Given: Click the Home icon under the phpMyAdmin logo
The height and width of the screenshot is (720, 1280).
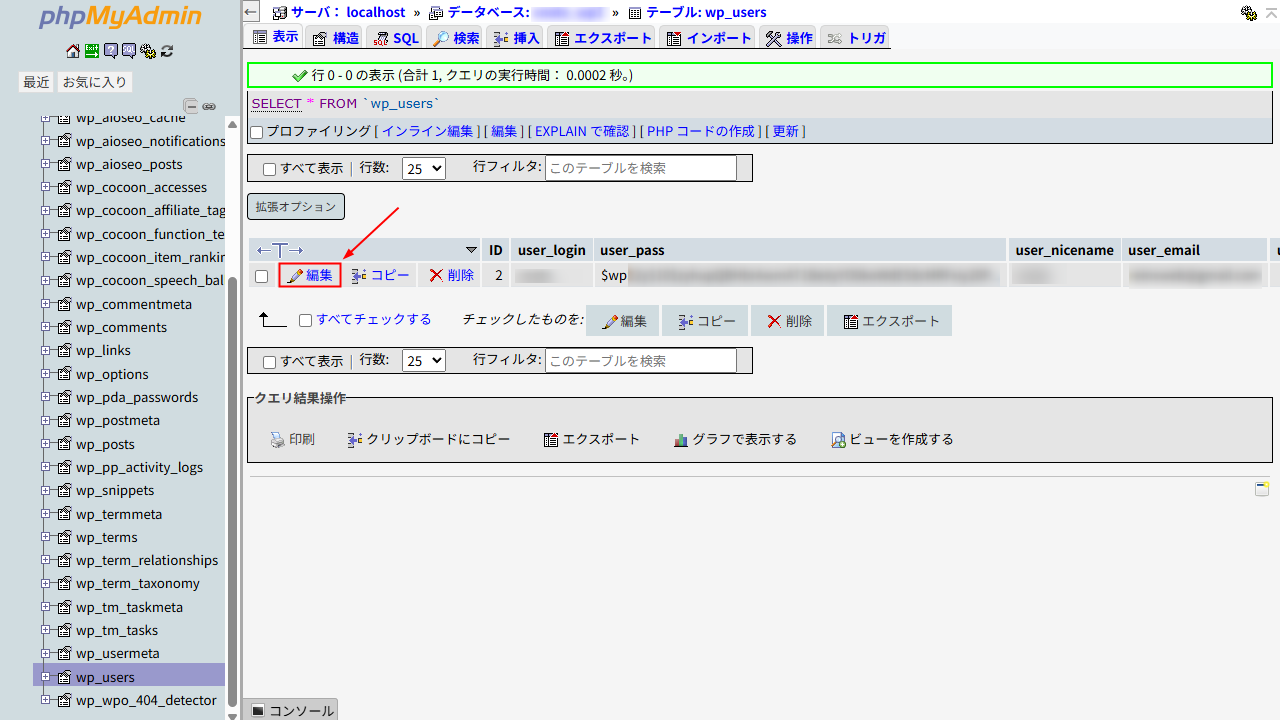Looking at the screenshot, I should [73, 51].
